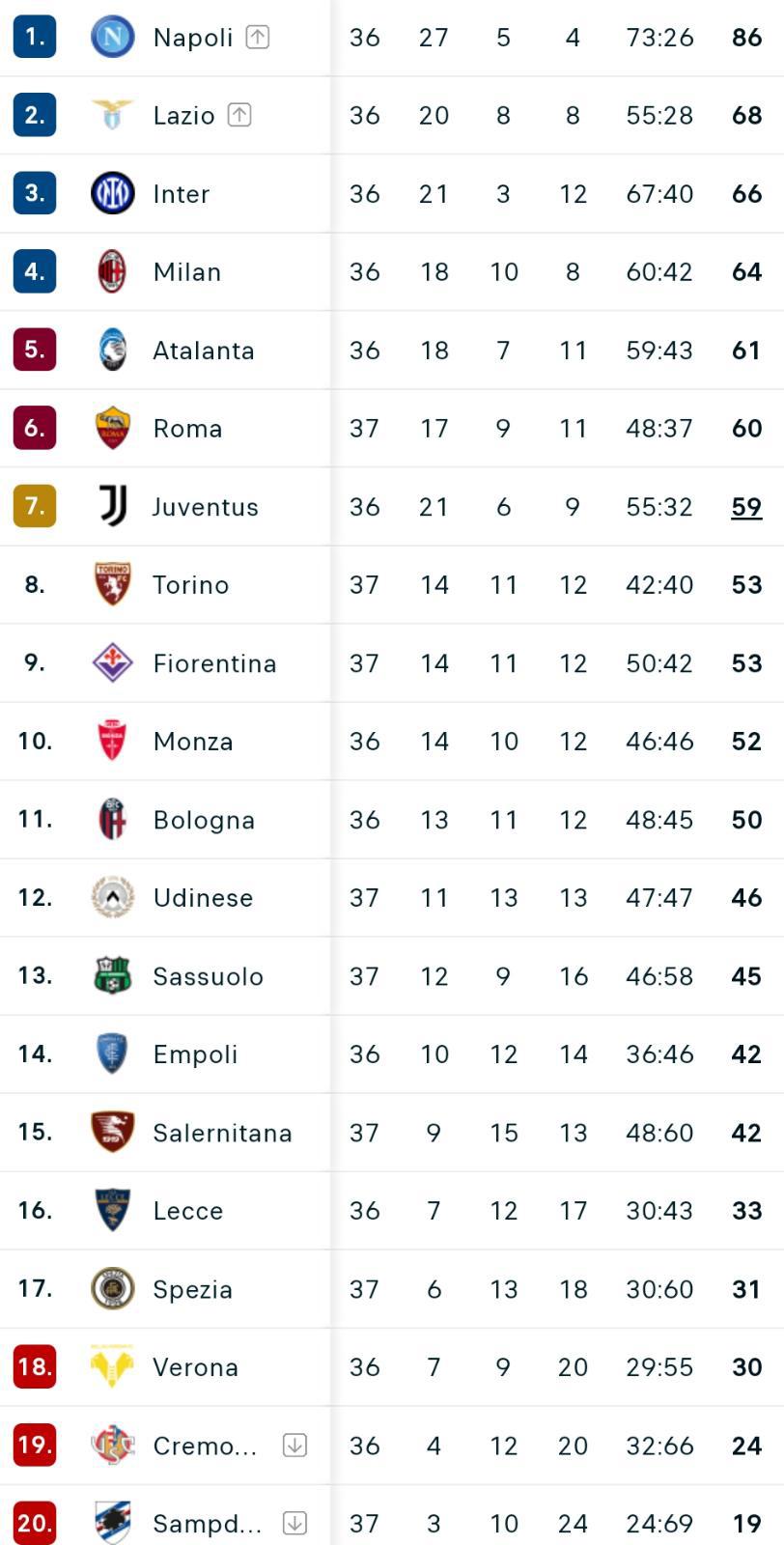784x1545 pixels.
Task: Click Juventus underlined 59 points
Action: tap(746, 507)
